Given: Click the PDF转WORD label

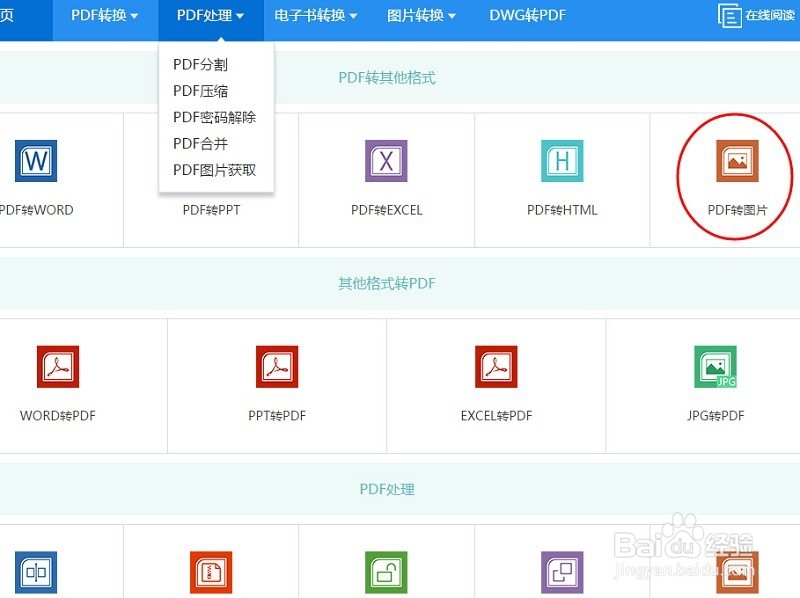Looking at the screenshot, I should pos(36,210).
